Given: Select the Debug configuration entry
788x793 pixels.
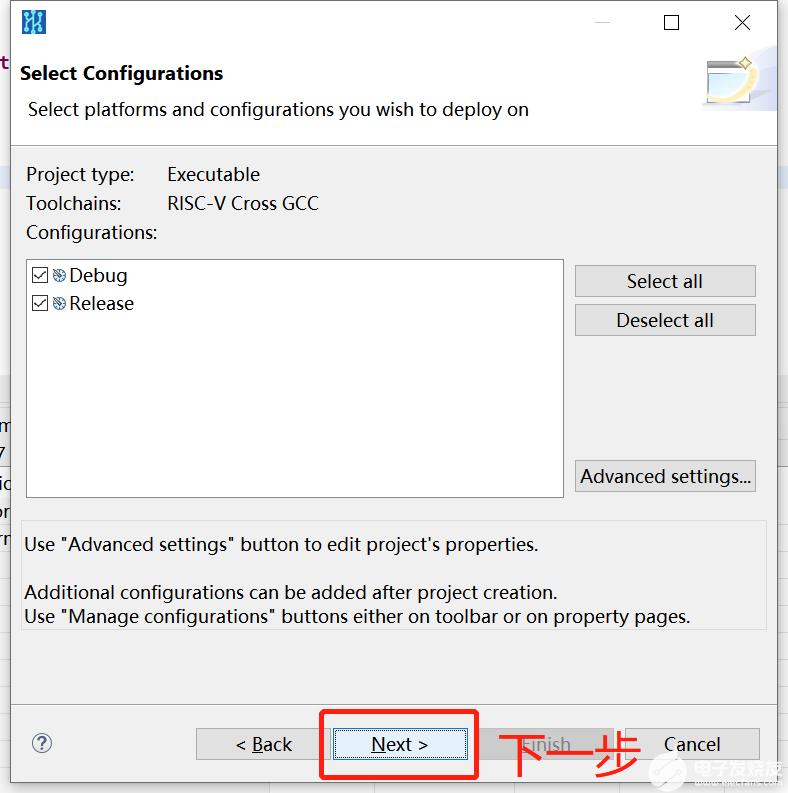Looking at the screenshot, I should pyautogui.click(x=98, y=276).
